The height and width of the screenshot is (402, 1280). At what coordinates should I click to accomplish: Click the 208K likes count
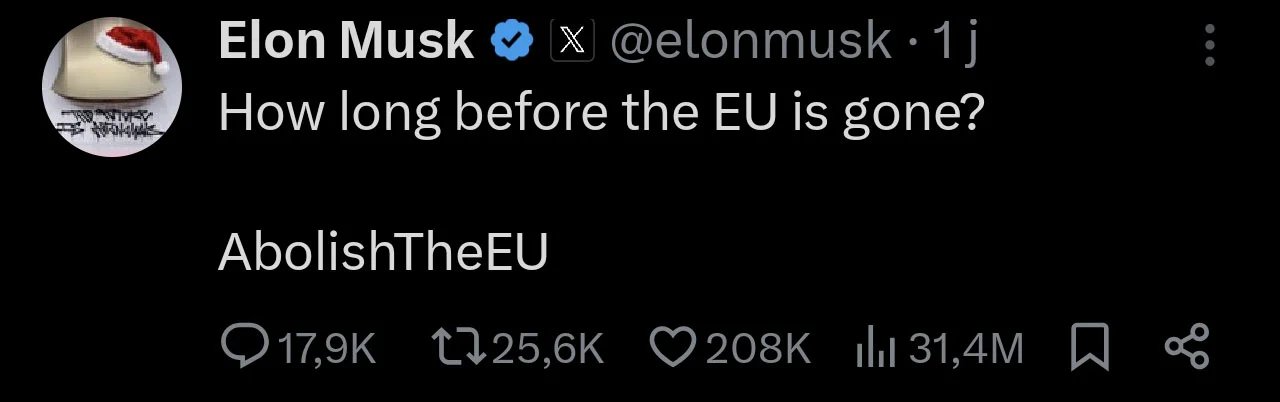tap(757, 348)
